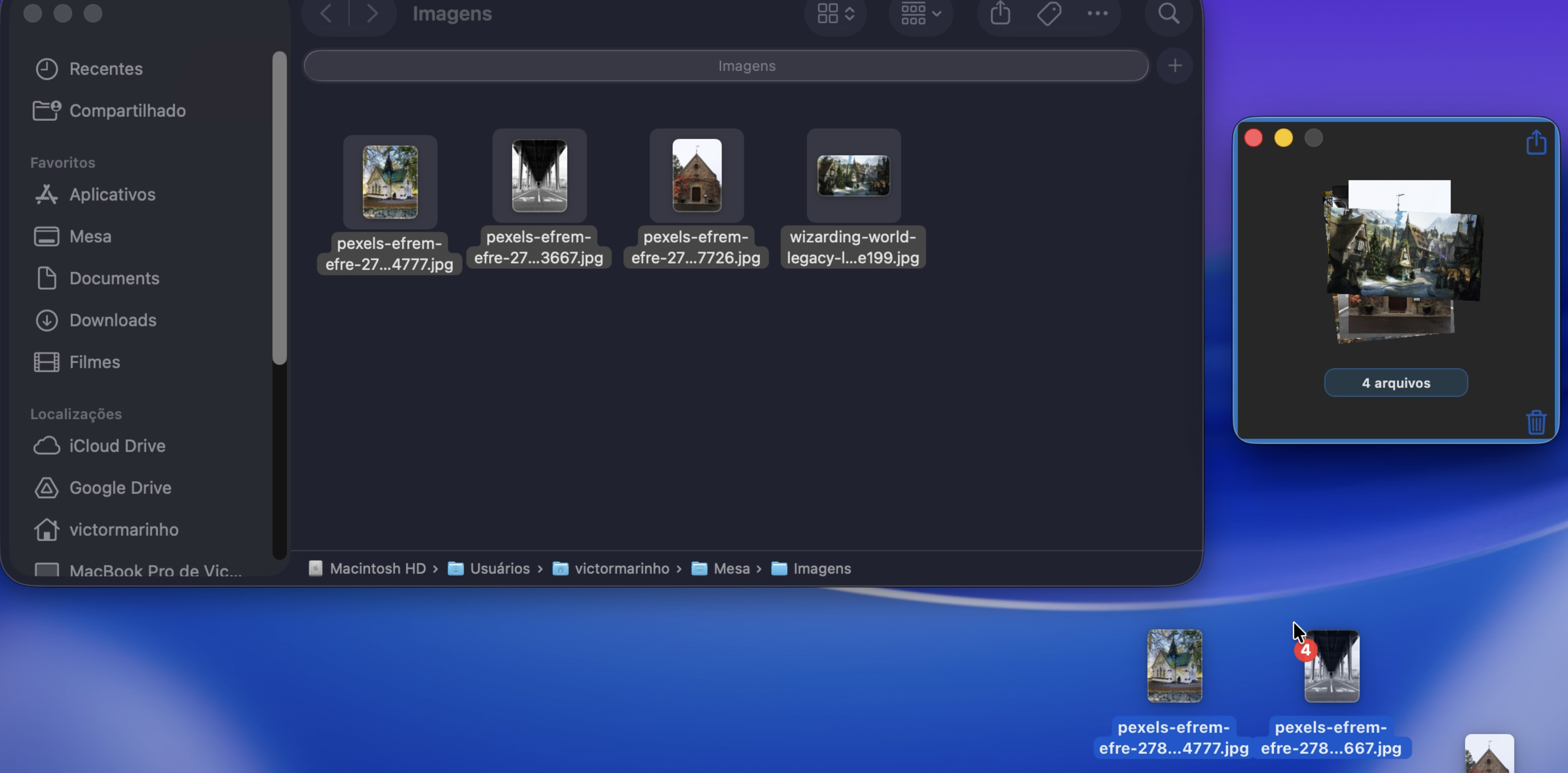
Task: Click the share icon in shelf window
Action: [1536, 143]
